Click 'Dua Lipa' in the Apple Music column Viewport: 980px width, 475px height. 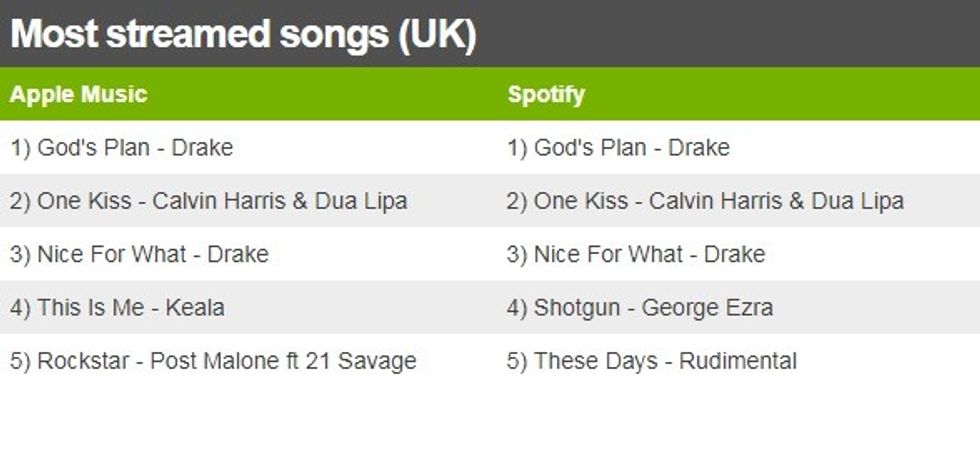click(361, 201)
